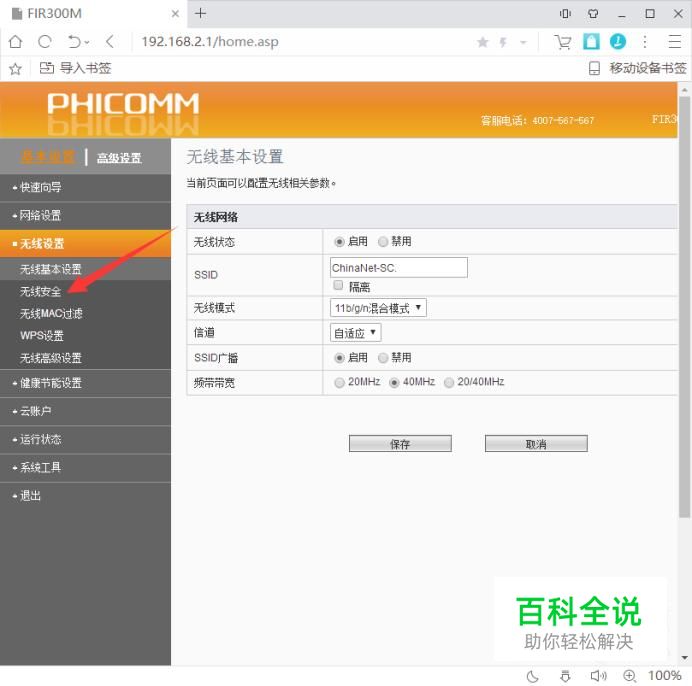Screen dimensions: 692x686
Task: Bookmark page with star in address bar
Action: coord(483,42)
